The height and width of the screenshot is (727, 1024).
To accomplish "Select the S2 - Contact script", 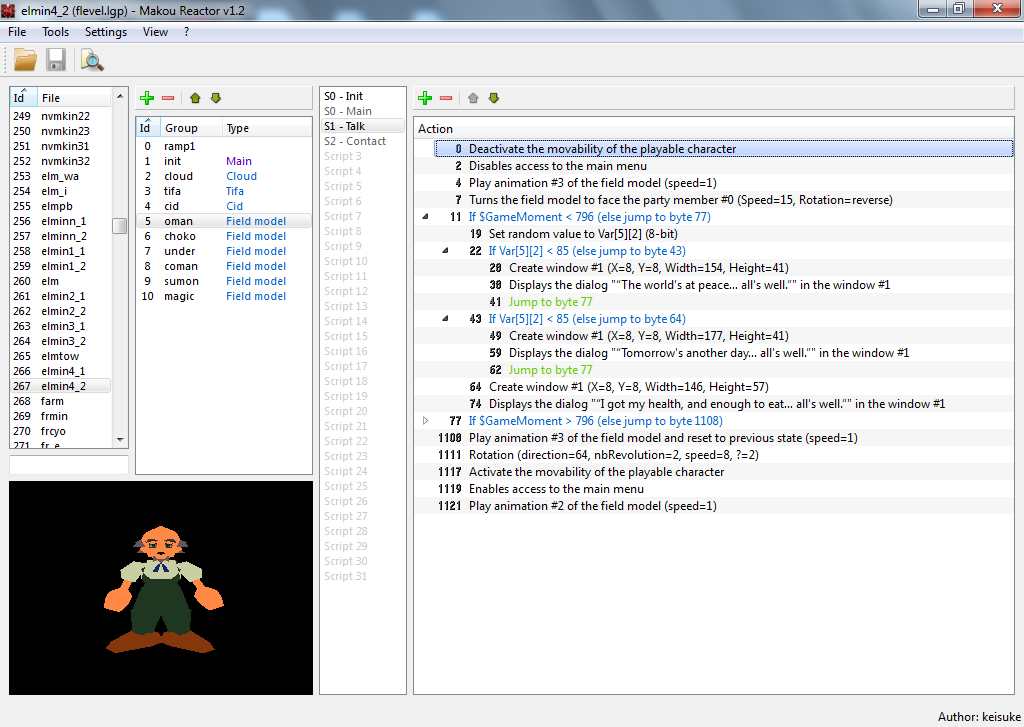I will (x=355, y=141).
